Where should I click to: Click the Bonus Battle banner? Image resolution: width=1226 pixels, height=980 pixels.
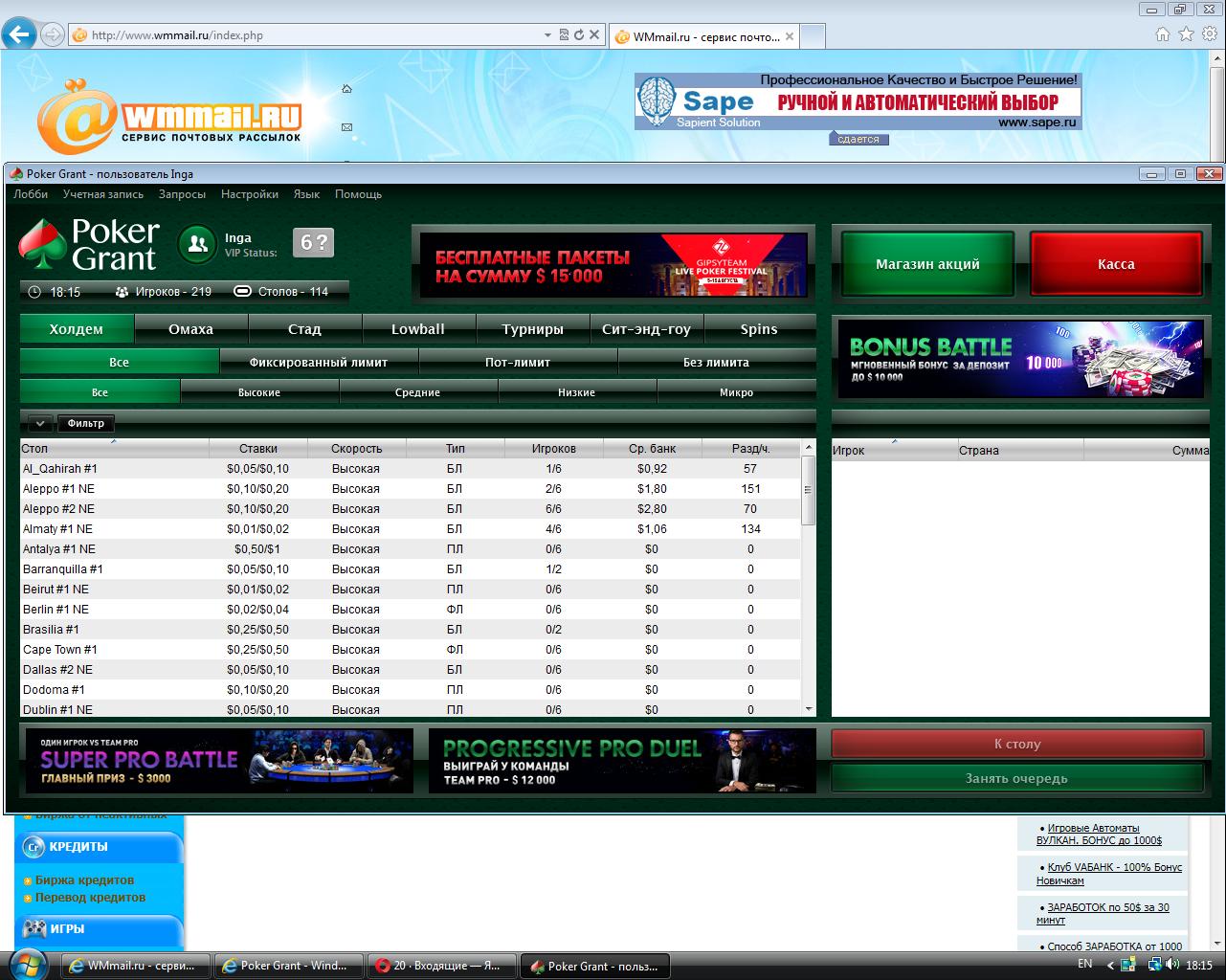[x=1021, y=358]
